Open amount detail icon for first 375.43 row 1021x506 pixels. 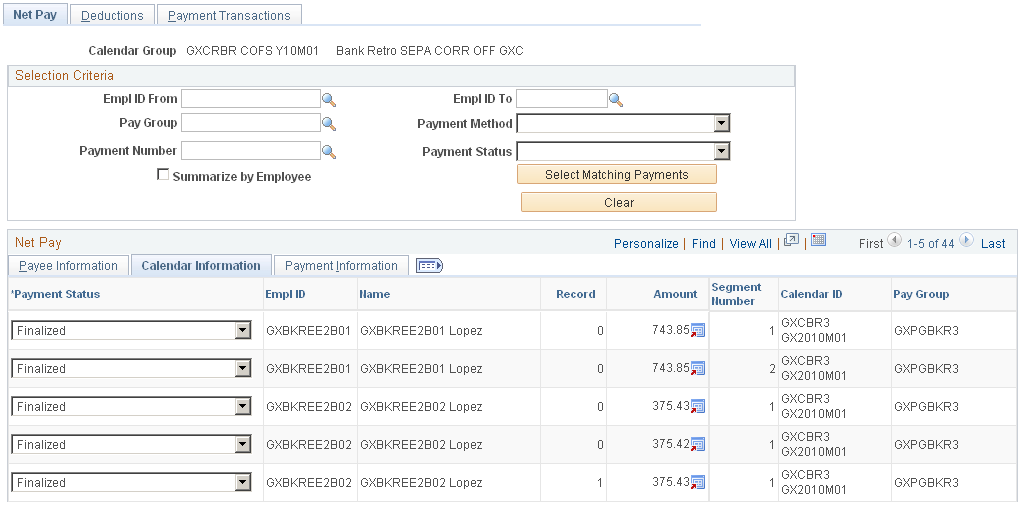(697, 406)
